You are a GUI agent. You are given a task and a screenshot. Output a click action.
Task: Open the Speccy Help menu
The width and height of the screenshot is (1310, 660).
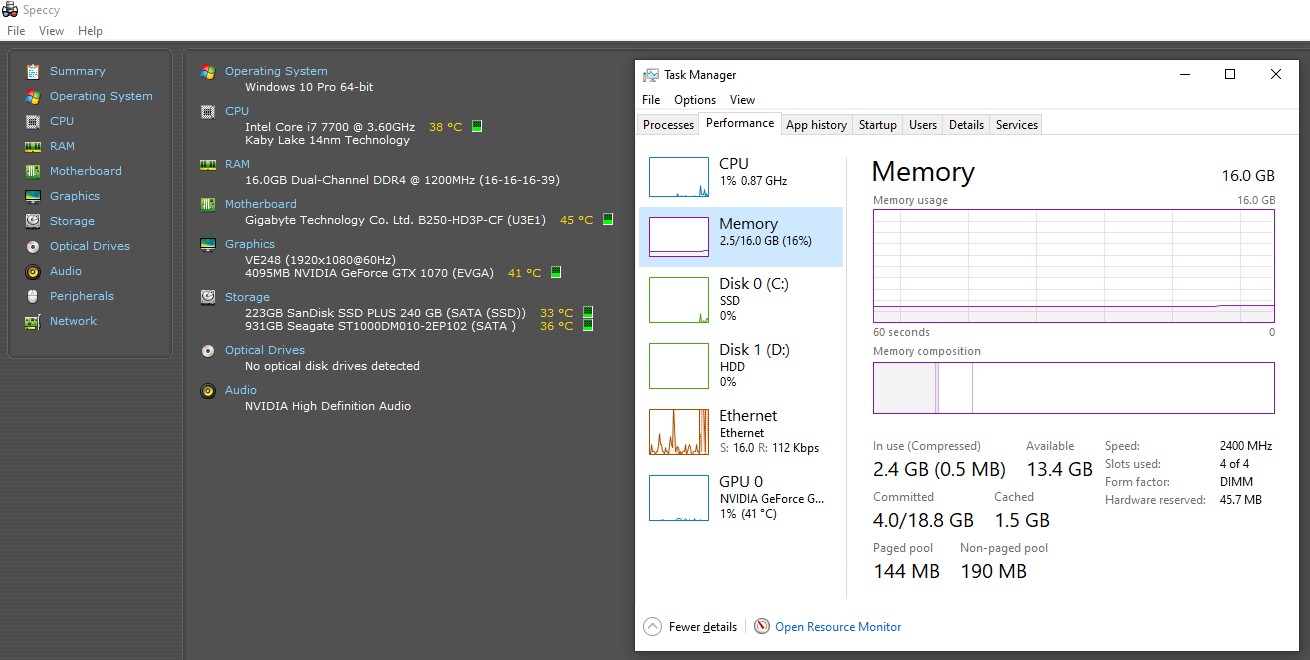(90, 31)
